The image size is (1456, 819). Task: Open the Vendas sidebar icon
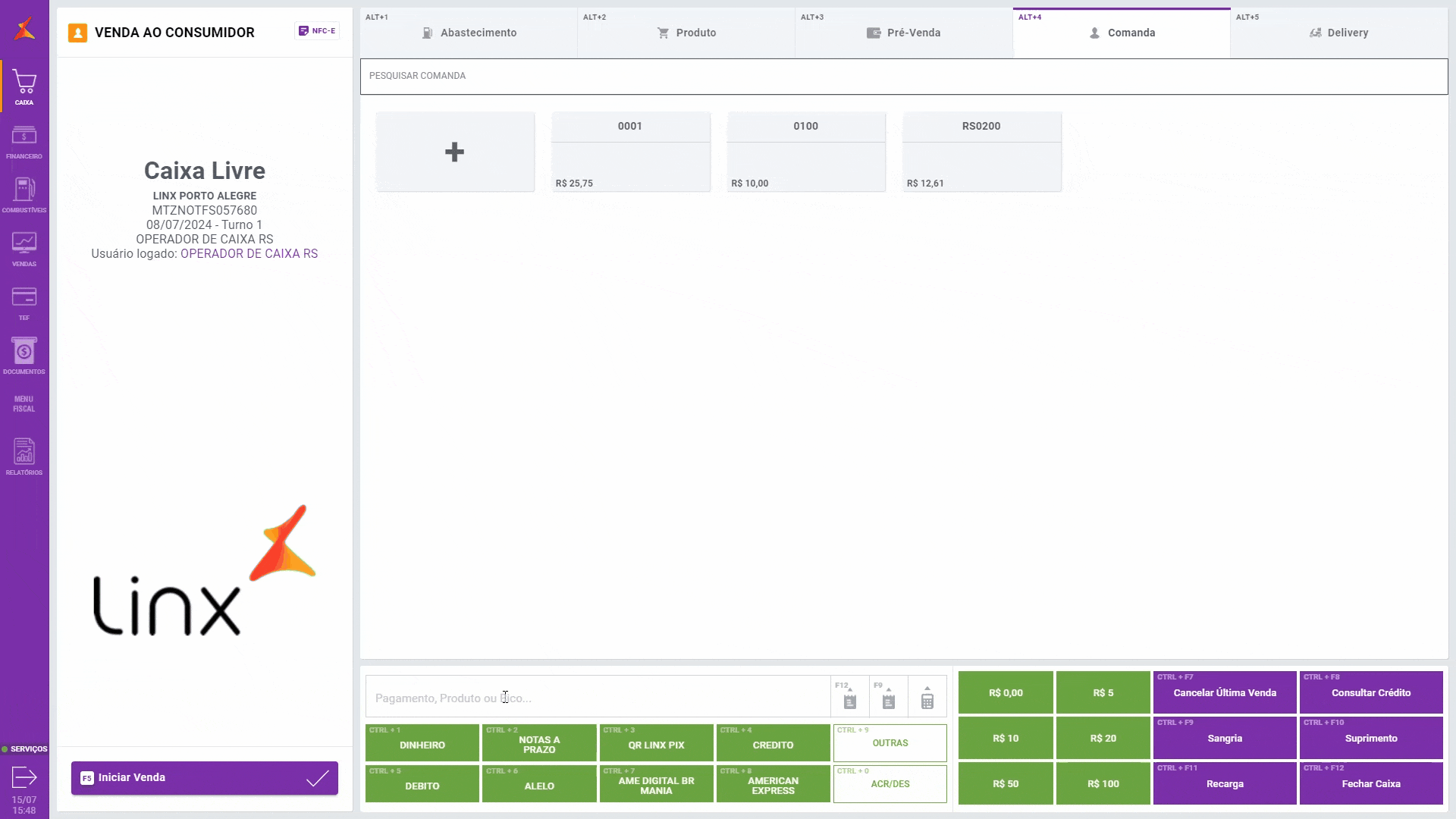[24, 249]
